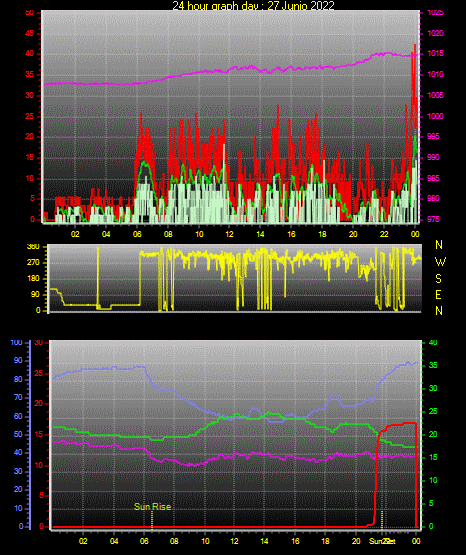
Task: Click the sunset dotted time marker
Action: (382, 519)
